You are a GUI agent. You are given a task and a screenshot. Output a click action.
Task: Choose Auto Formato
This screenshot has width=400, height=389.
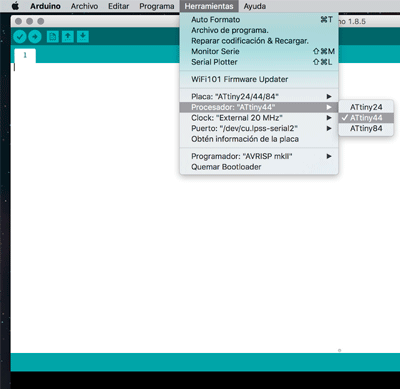(x=259, y=20)
